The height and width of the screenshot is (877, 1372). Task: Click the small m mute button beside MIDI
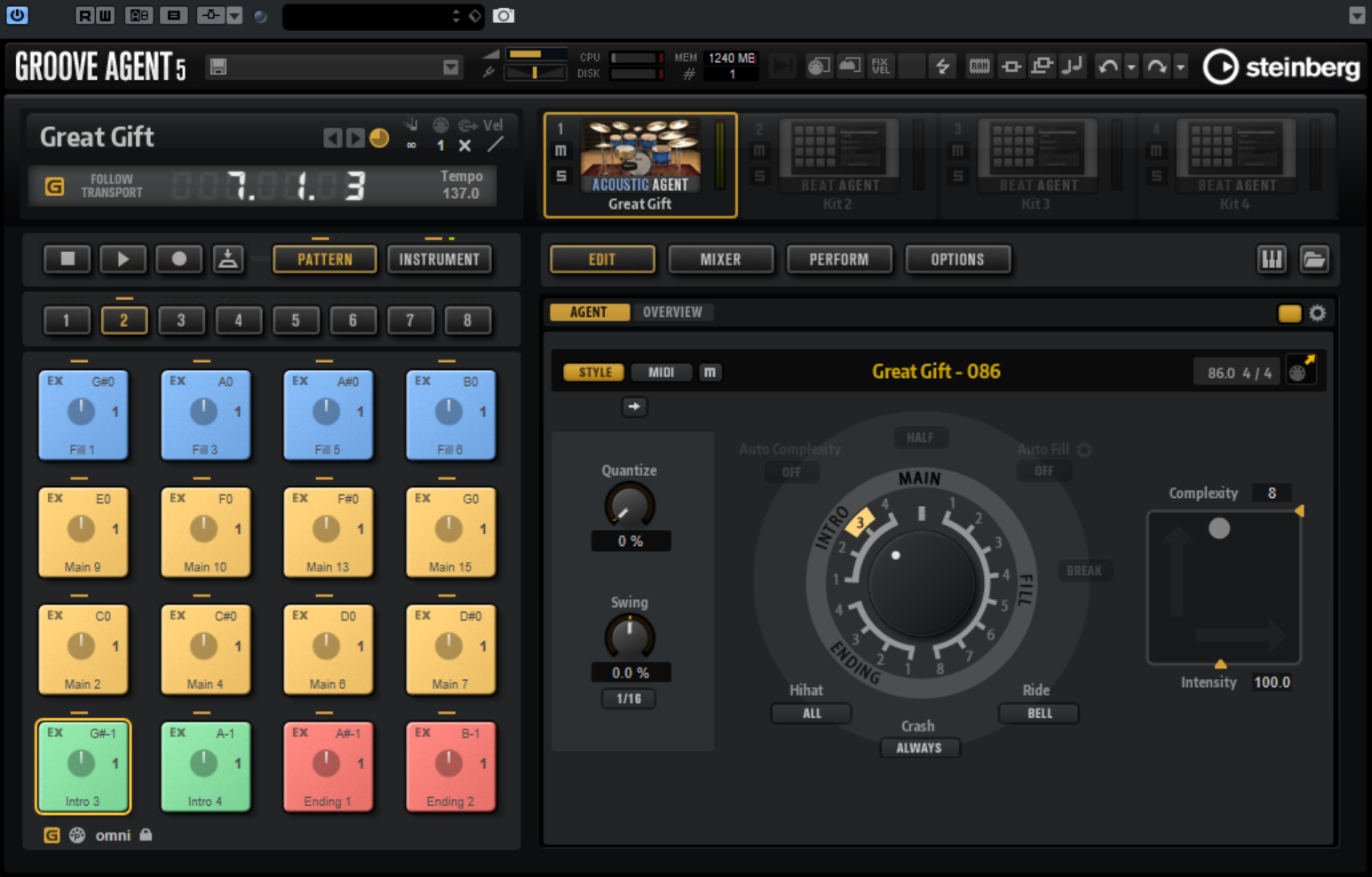point(710,373)
